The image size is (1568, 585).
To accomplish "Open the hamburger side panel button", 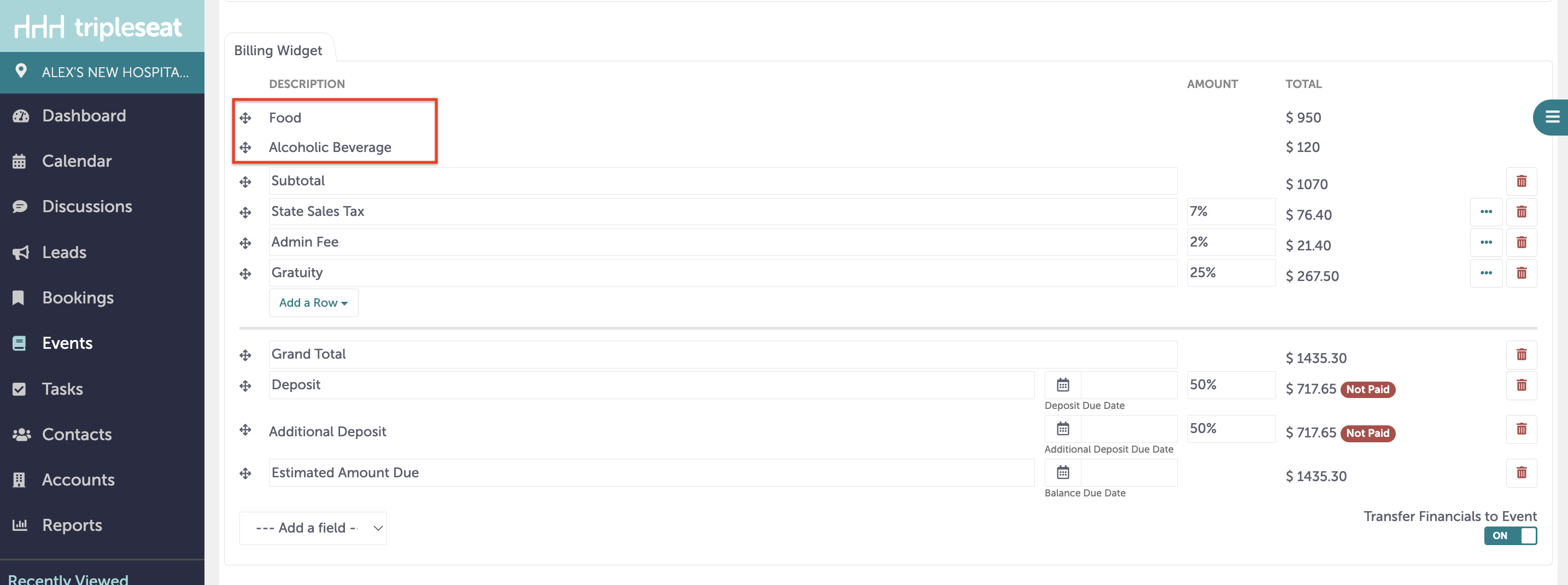I will pyautogui.click(x=1551, y=117).
